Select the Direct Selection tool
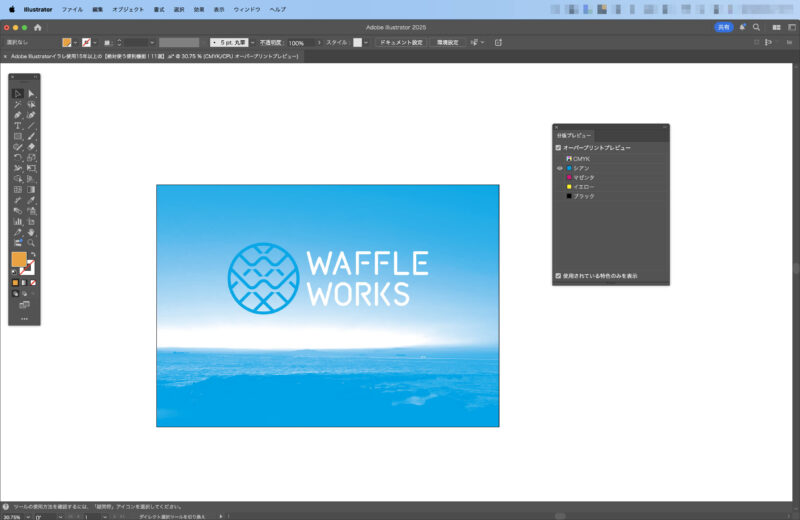The height and width of the screenshot is (520, 800). point(32,93)
